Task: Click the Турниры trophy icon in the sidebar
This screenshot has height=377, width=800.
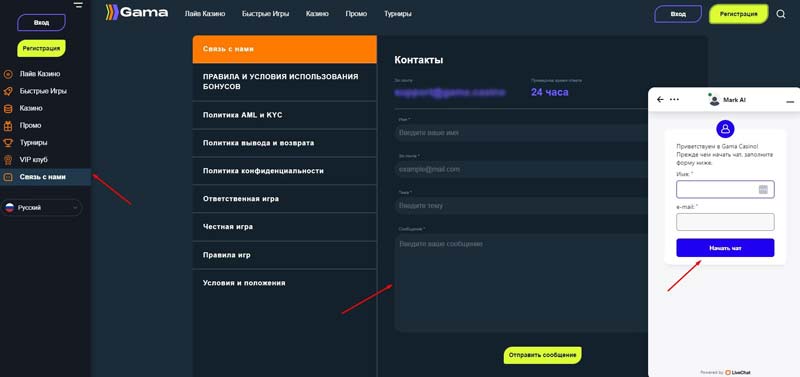Action: point(8,143)
